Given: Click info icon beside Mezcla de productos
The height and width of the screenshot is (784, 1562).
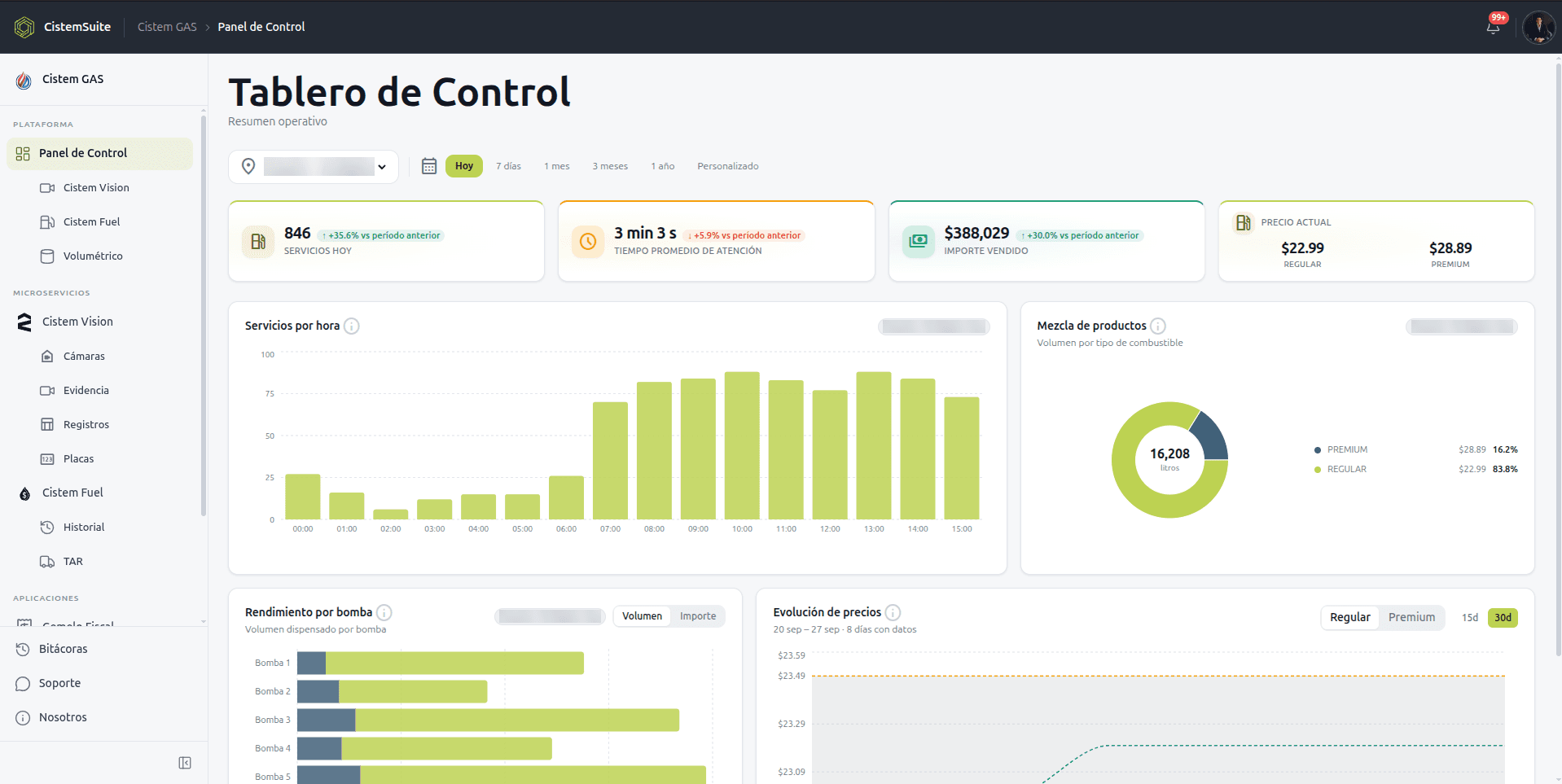Looking at the screenshot, I should point(1158,326).
